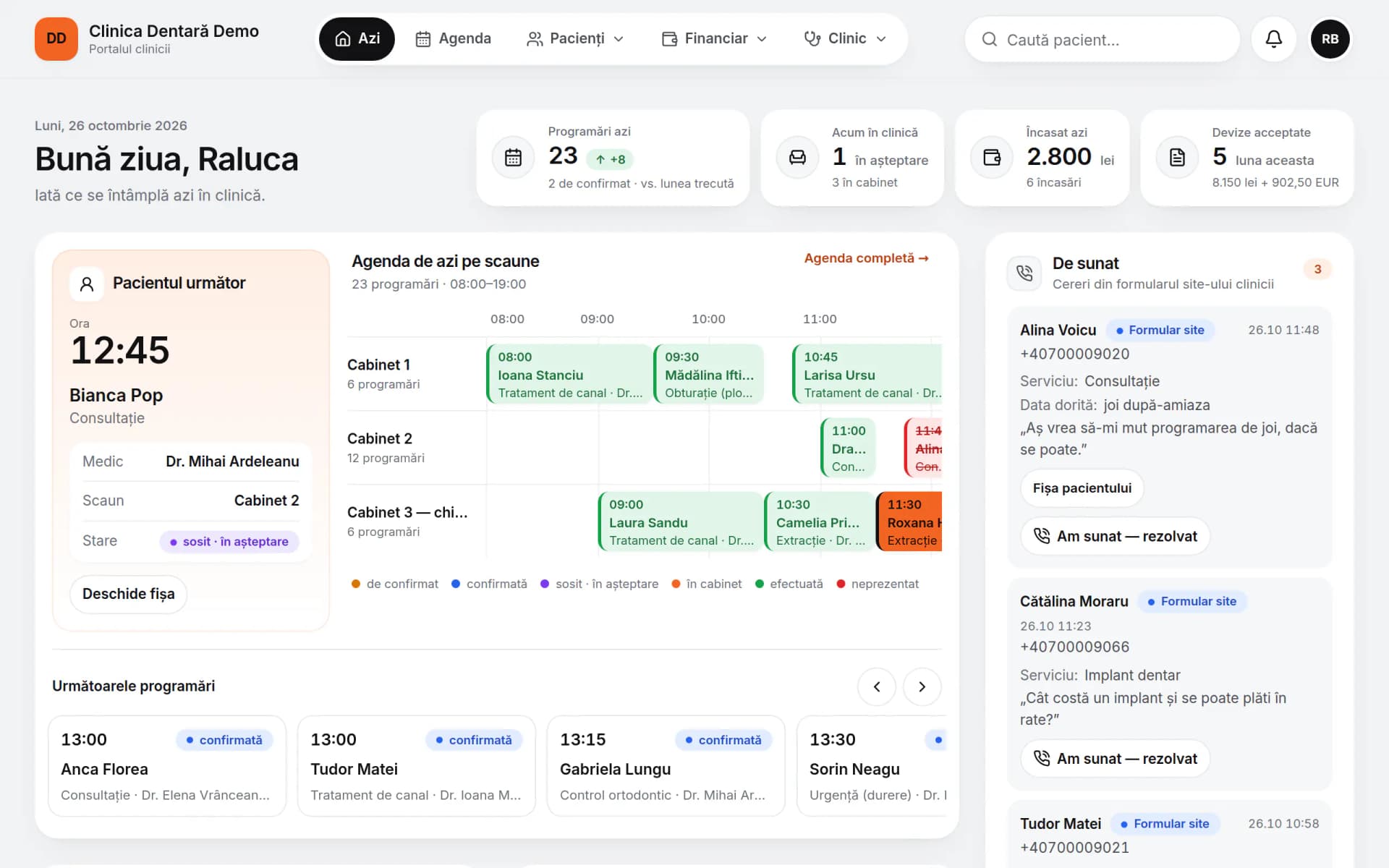Go to the Azi tab

tap(357, 38)
